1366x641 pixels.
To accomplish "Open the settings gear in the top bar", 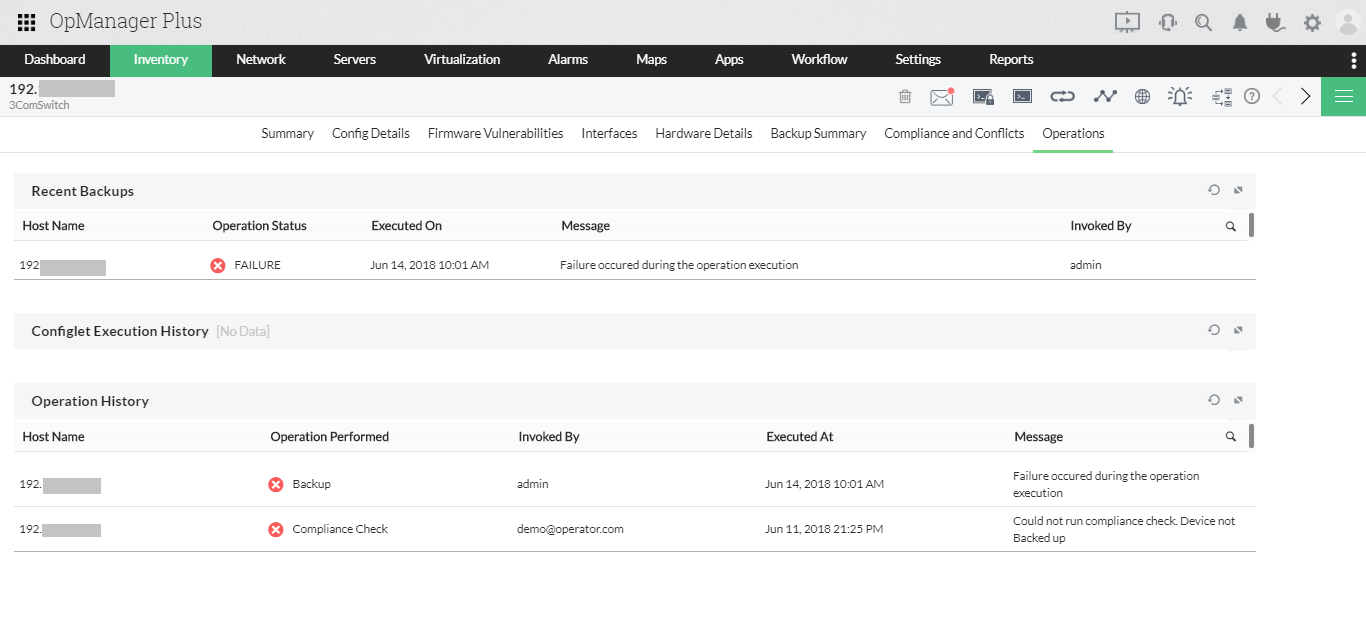I will coord(1311,20).
